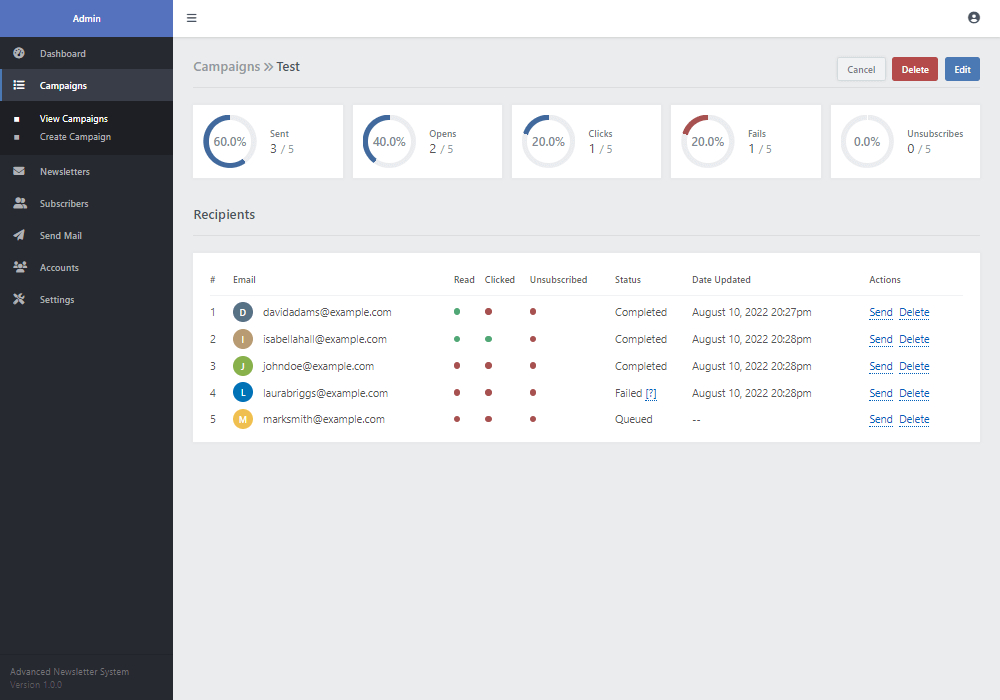Click email davidadams@example.com
Image resolution: width=1000 pixels, height=700 pixels.
point(327,312)
